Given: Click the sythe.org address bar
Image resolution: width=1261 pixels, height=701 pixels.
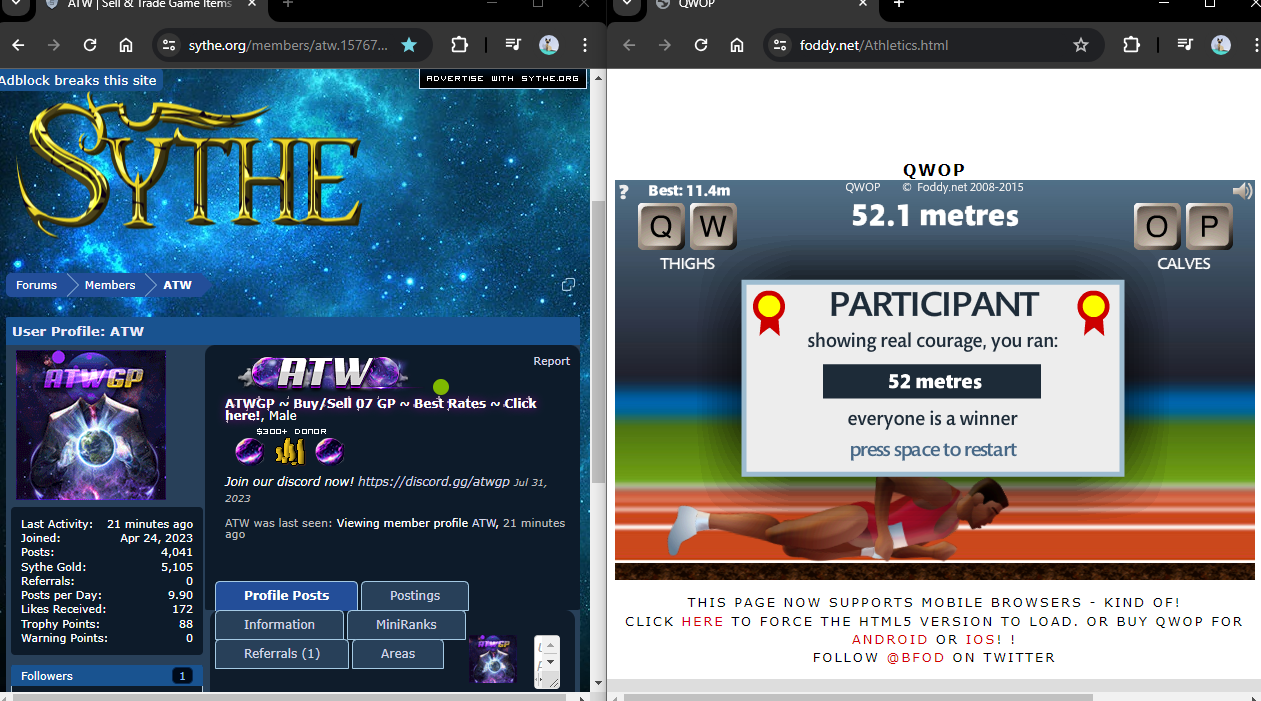Looking at the screenshot, I should [289, 45].
